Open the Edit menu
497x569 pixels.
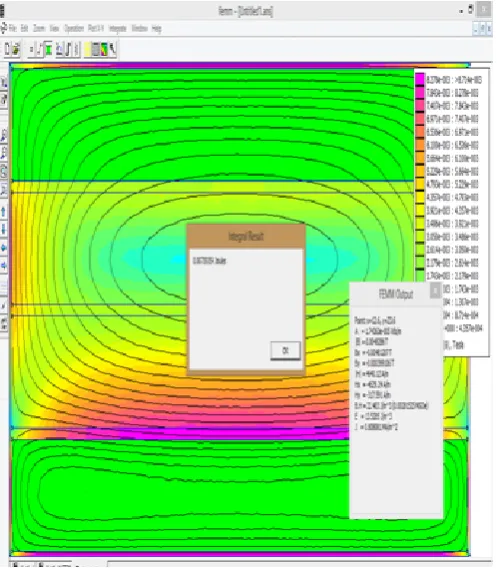pyautogui.click(x=24, y=28)
